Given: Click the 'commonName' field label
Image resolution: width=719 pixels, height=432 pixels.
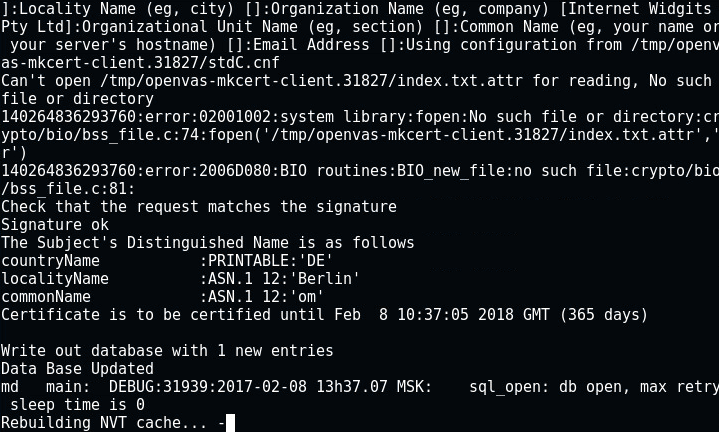Looking at the screenshot, I should pyautogui.click(x=46, y=297).
